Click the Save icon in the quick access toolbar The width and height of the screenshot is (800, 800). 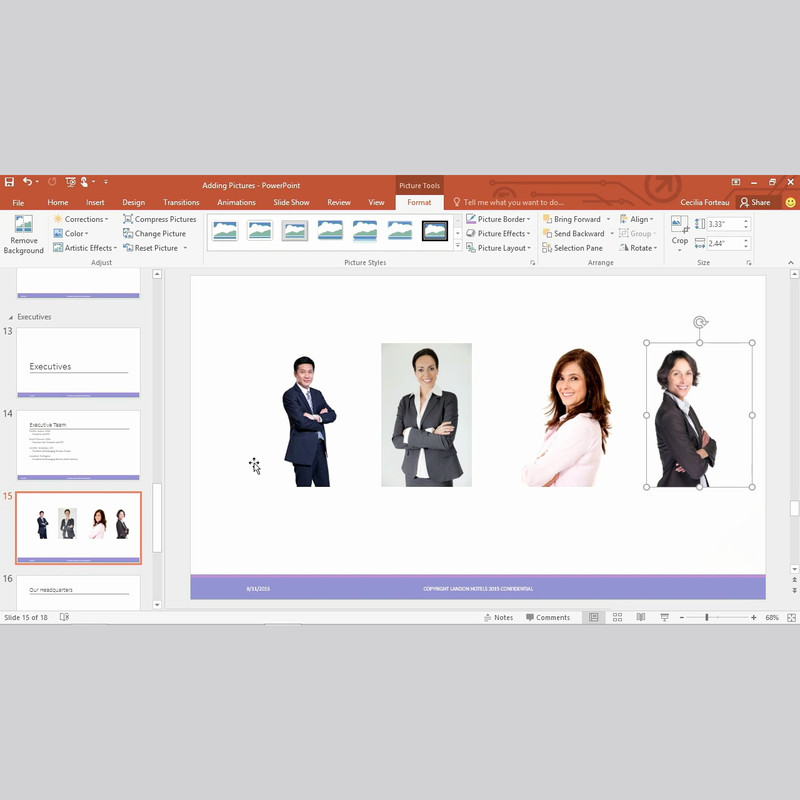(9, 182)
